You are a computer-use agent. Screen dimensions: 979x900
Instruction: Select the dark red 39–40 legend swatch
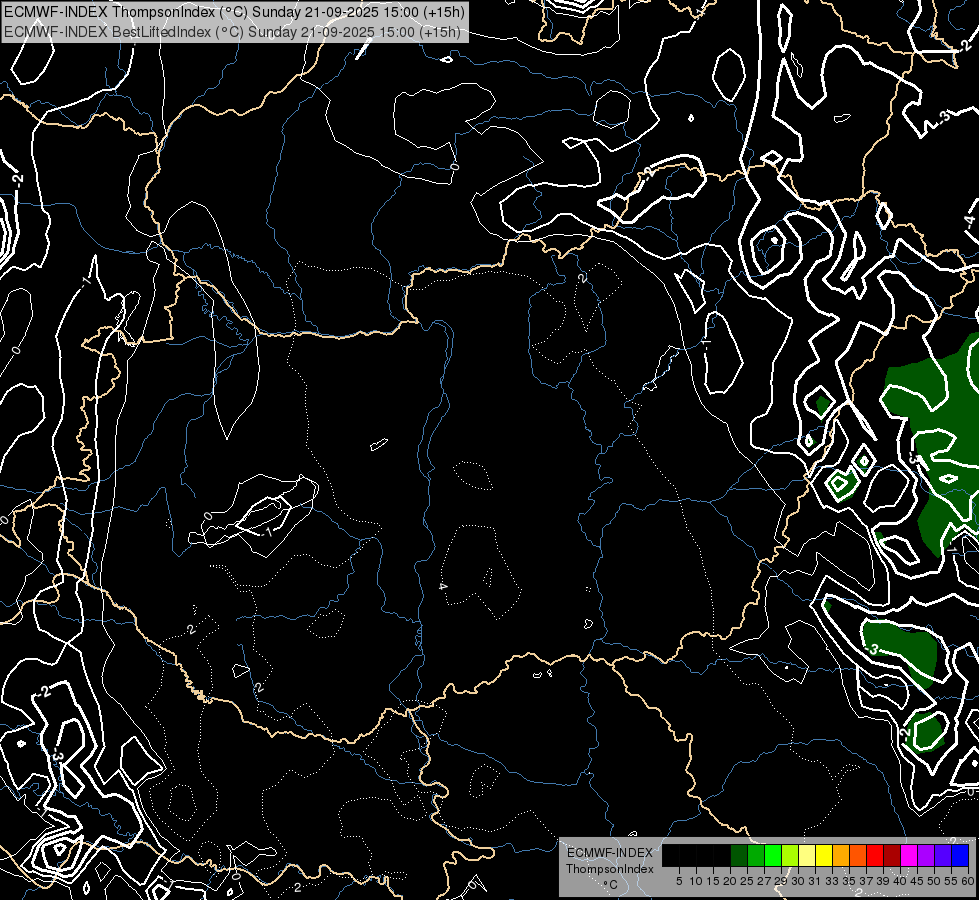point(892,855)
